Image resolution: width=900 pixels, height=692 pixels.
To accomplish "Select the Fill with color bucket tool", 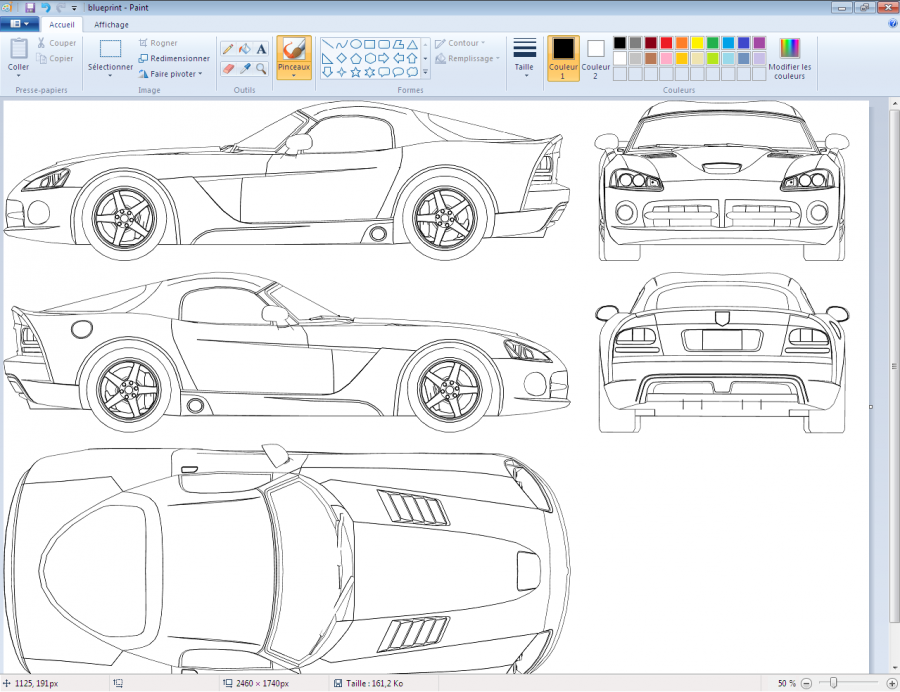I will pyautogui.click(x=244, y=48).
